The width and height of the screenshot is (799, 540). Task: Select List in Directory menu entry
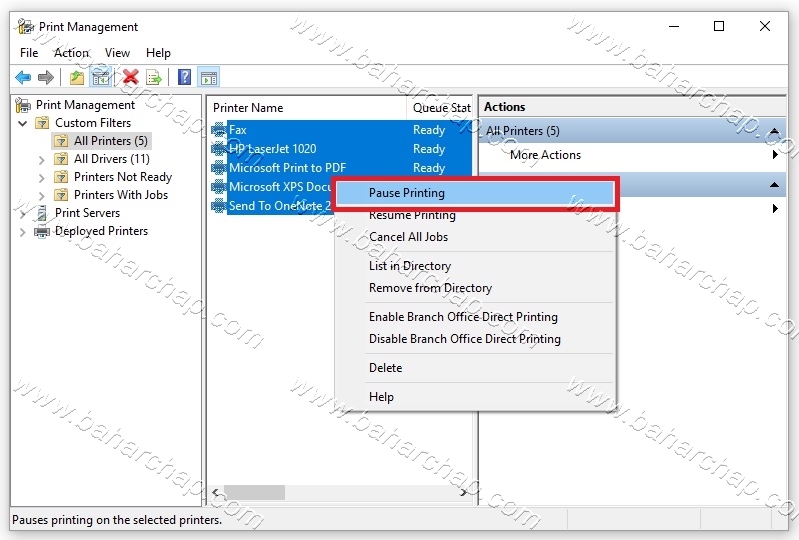475,266
